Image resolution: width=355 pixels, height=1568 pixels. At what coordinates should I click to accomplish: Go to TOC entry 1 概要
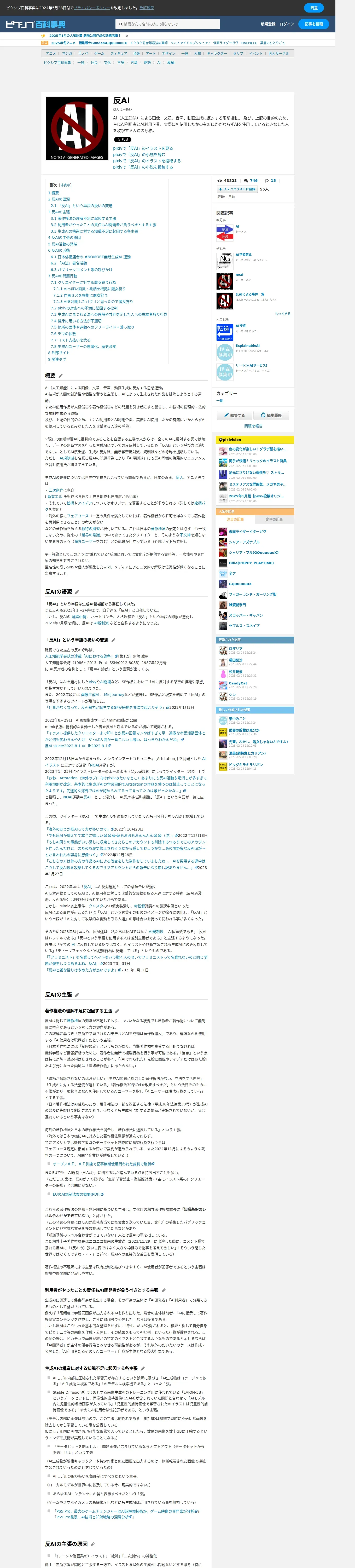coord(54,193)
